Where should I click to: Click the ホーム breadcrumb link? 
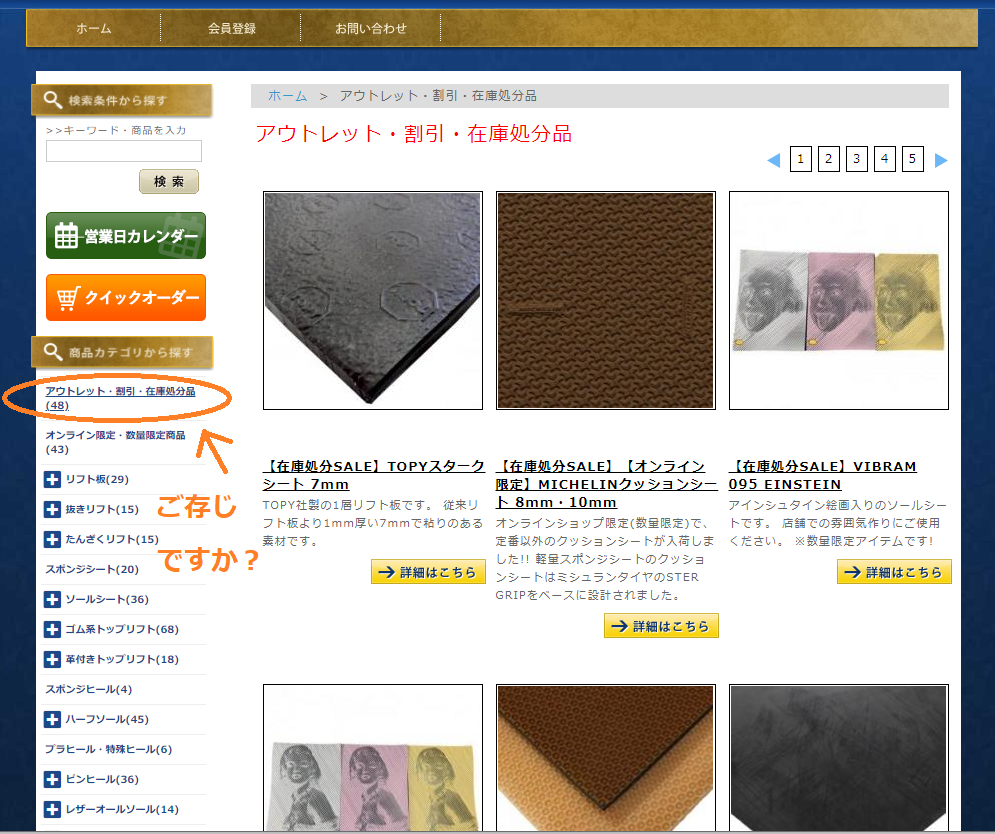(x=287, y=96)
